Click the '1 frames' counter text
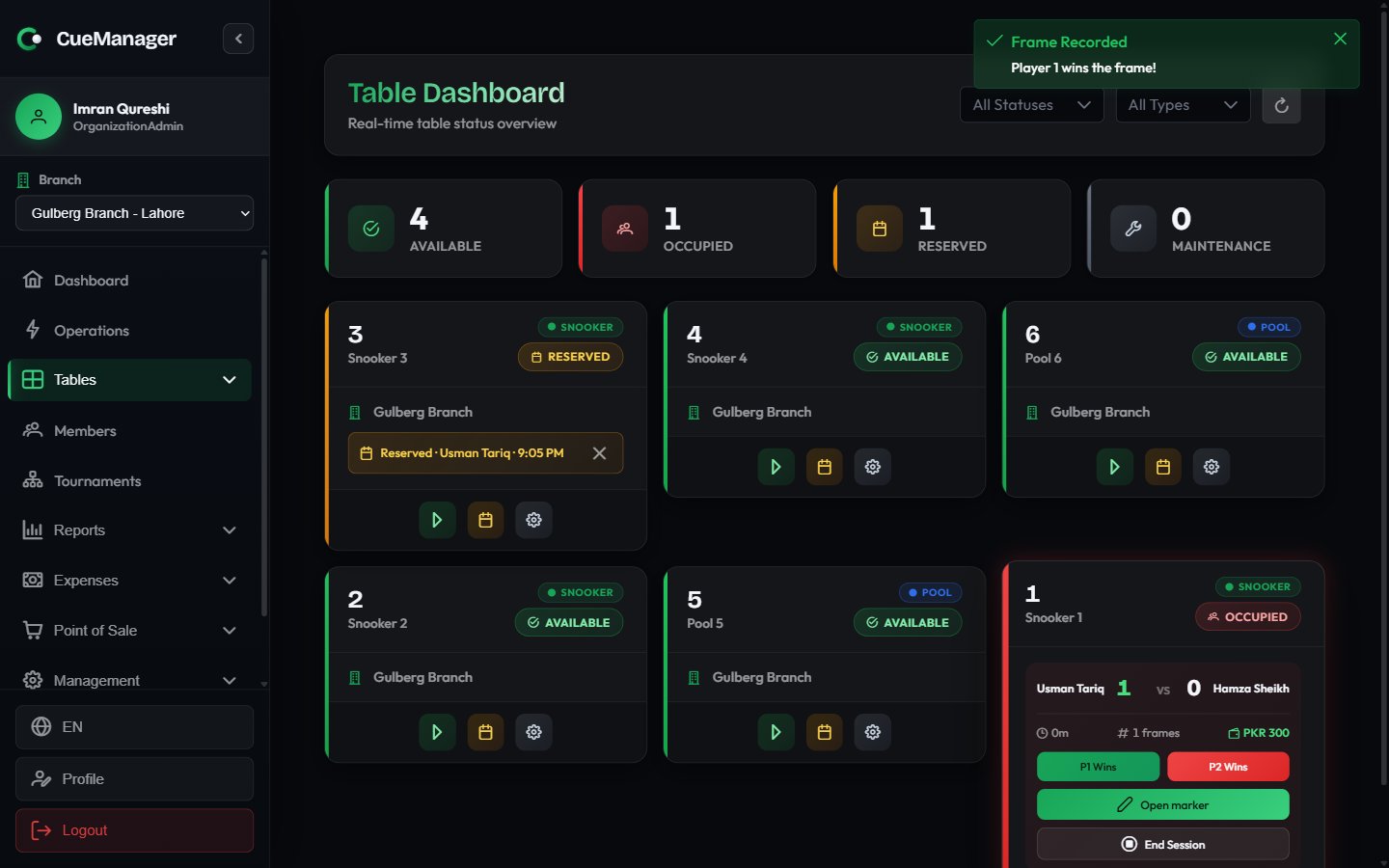1389x868 pixels. click(1156, 733)
